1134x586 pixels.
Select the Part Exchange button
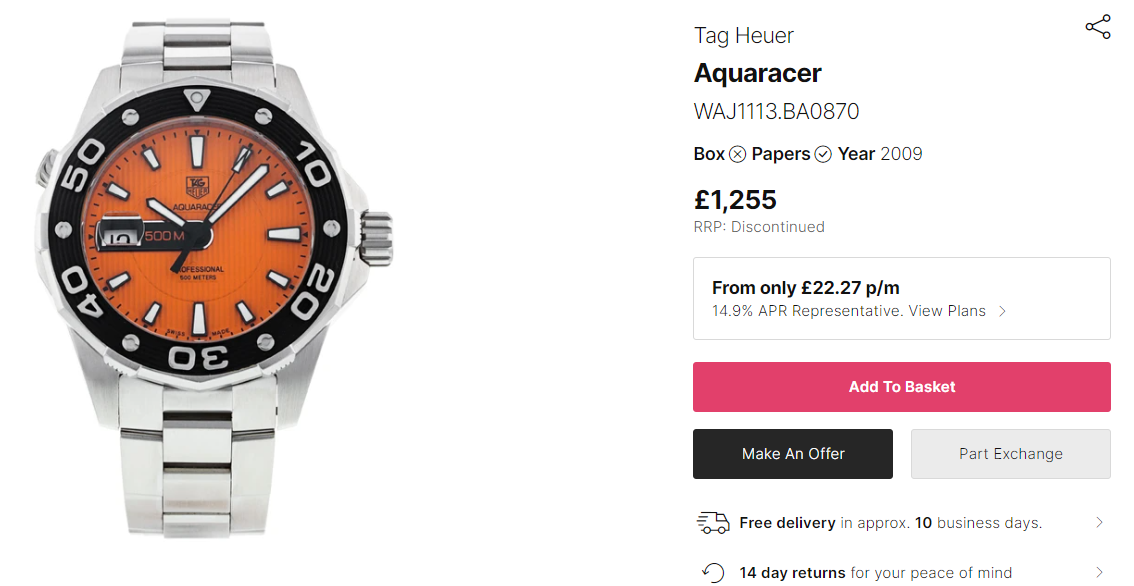pos(1010,454)
